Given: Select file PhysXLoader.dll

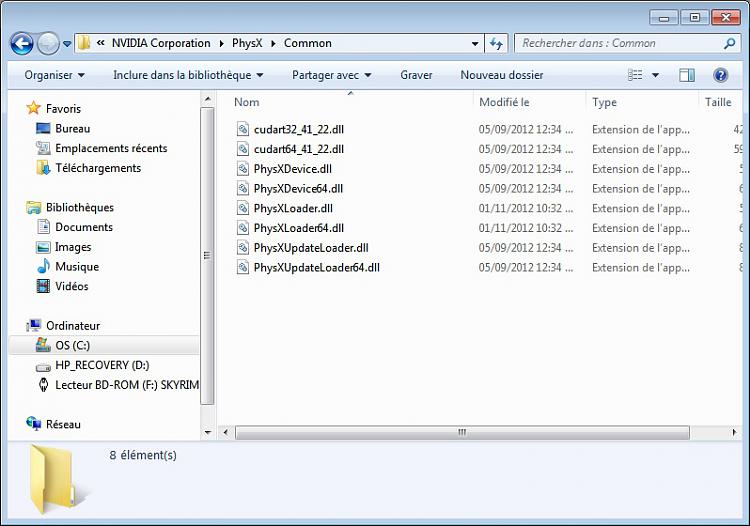Looking at the screenshot, I should tap(293, 208).
